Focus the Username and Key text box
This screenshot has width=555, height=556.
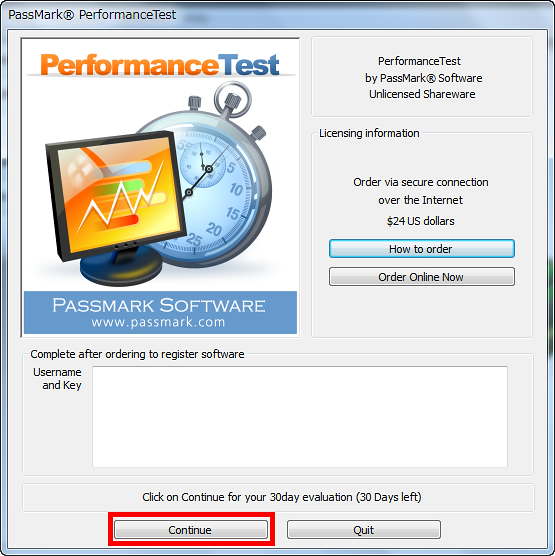[300, 417]
